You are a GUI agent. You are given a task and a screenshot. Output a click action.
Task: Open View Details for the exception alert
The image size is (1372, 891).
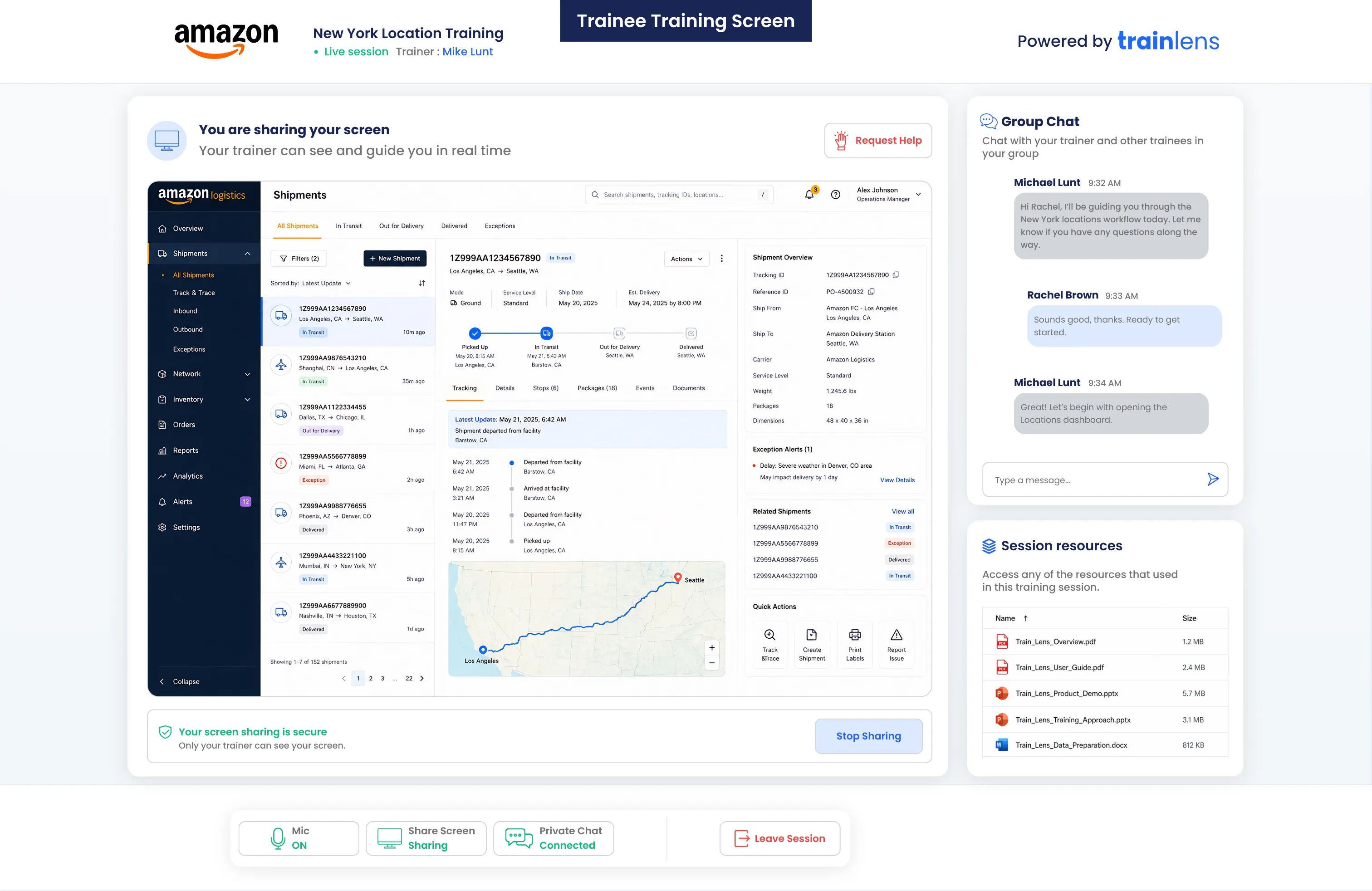pos(897,480)
